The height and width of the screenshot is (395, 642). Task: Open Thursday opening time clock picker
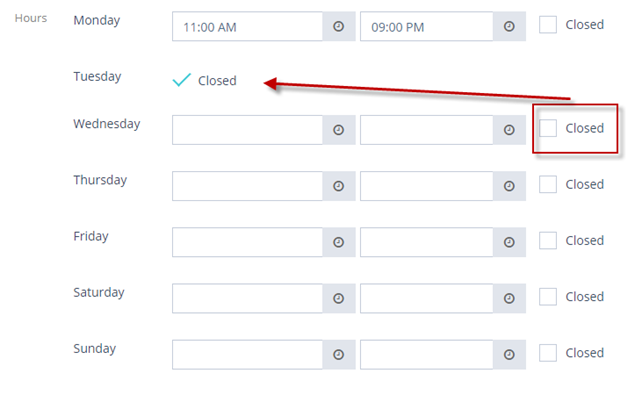click(x=339, y=186)
